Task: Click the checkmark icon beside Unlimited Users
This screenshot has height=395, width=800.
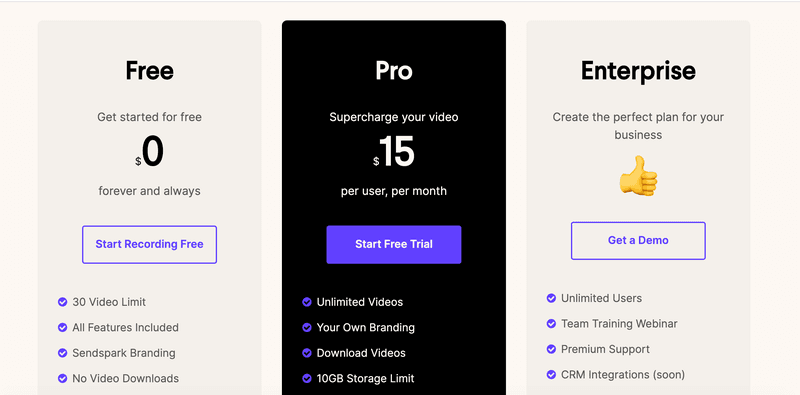Action: pyautogui.click(x=551, y=298)
